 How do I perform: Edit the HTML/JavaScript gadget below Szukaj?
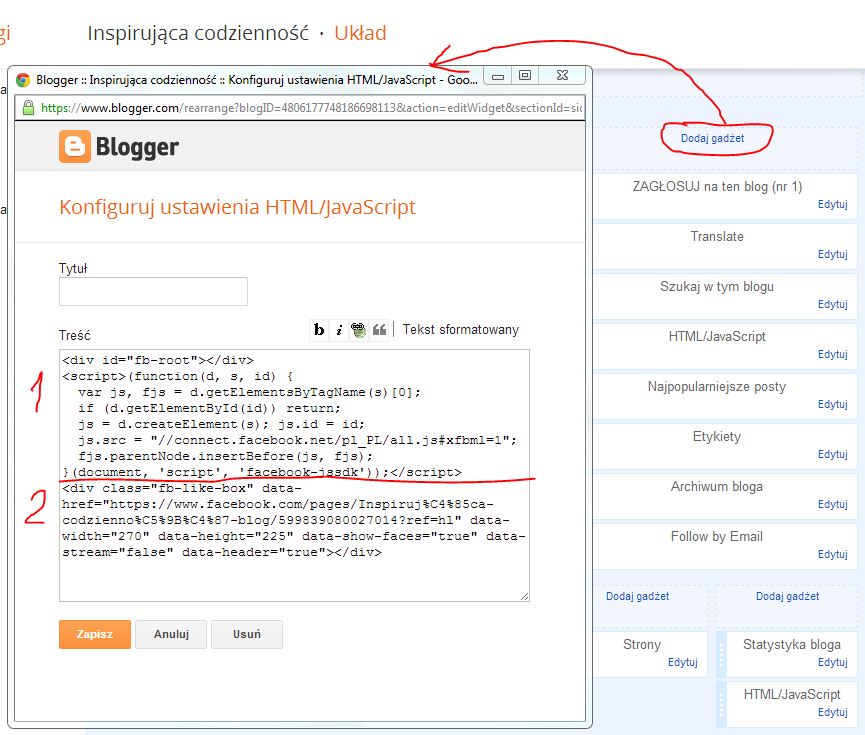click(x=832, y=354)
